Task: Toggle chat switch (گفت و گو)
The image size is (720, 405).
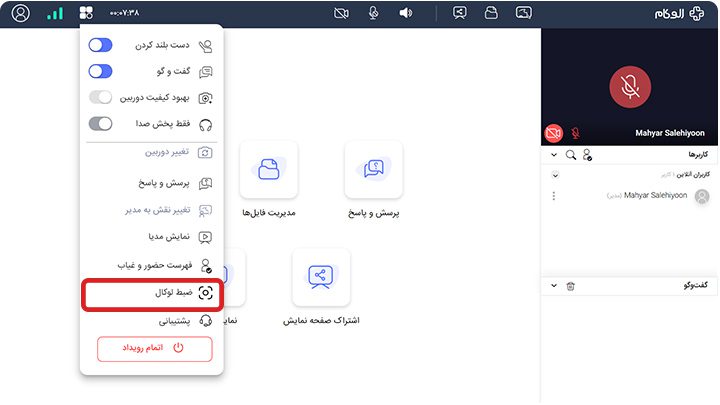Action: (101, 71)
